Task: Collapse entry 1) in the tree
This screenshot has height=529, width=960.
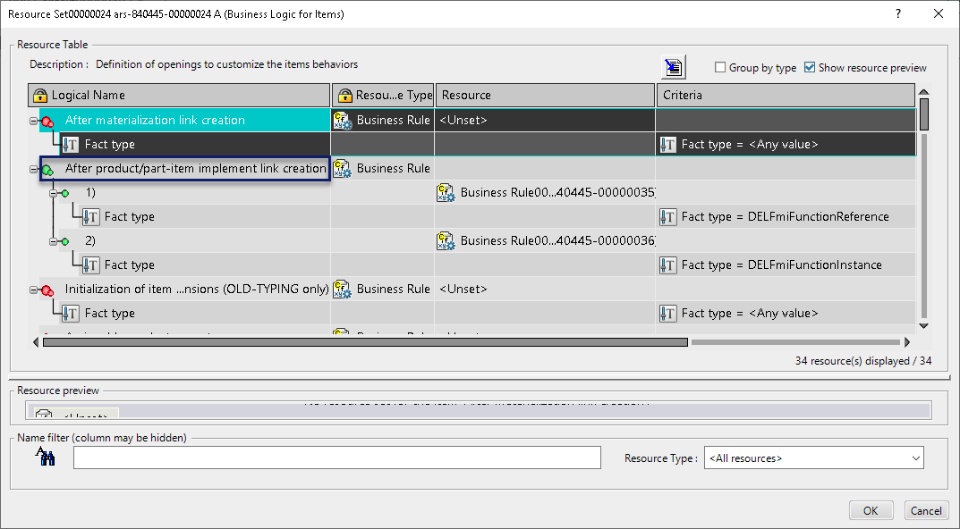Action: pyautogui.click(x=53, y=193)
